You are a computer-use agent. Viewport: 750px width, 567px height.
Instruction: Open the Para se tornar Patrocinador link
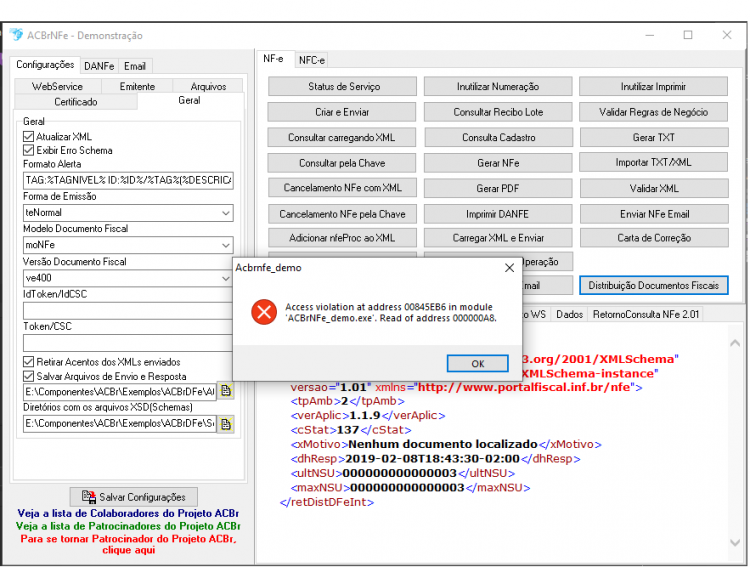tap(128, 544)
